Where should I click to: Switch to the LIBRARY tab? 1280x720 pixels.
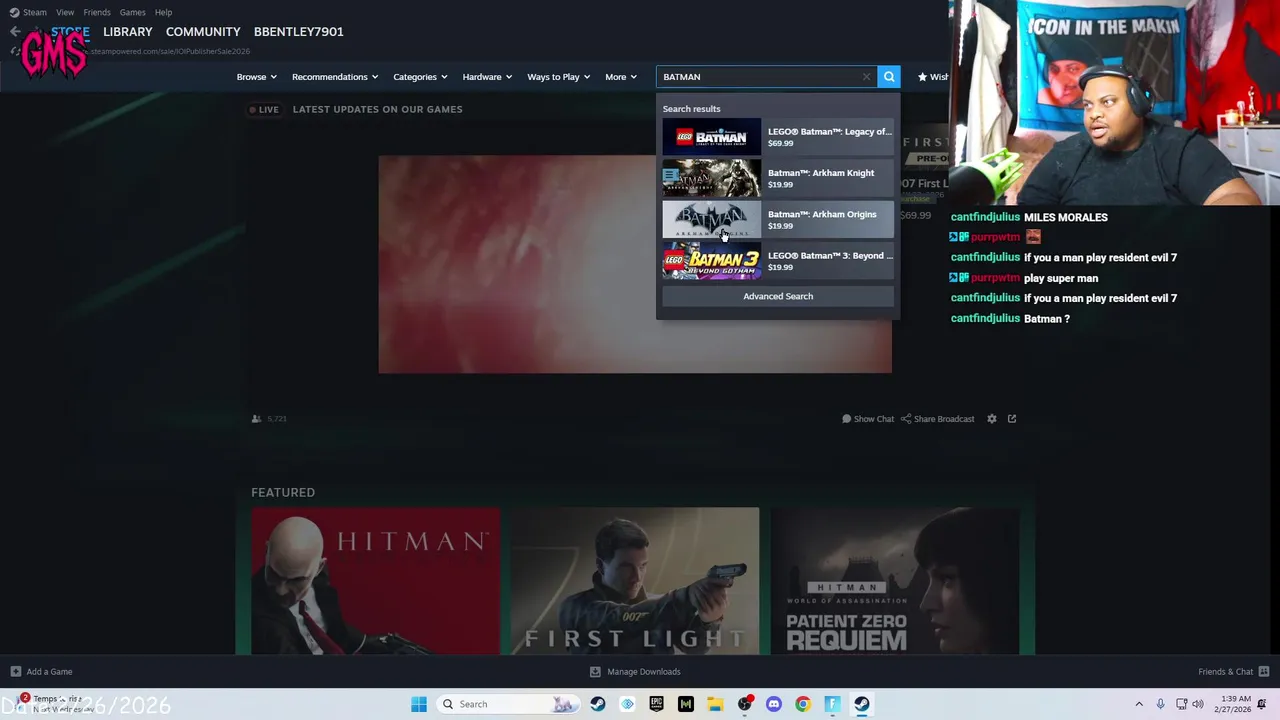pyautogui.click(x=128, y=32)
